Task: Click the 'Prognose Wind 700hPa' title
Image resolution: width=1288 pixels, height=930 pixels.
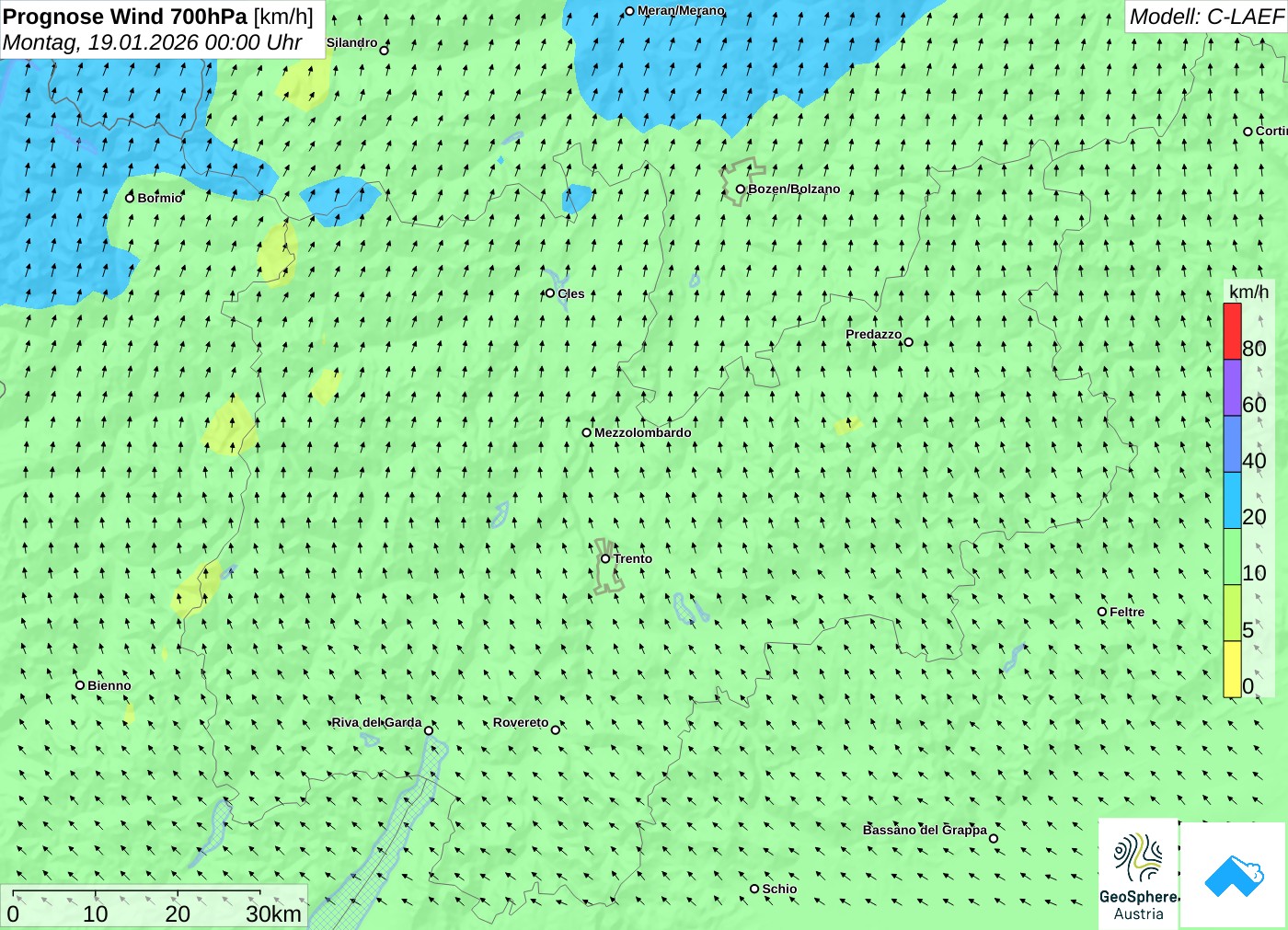Action: 125,17
